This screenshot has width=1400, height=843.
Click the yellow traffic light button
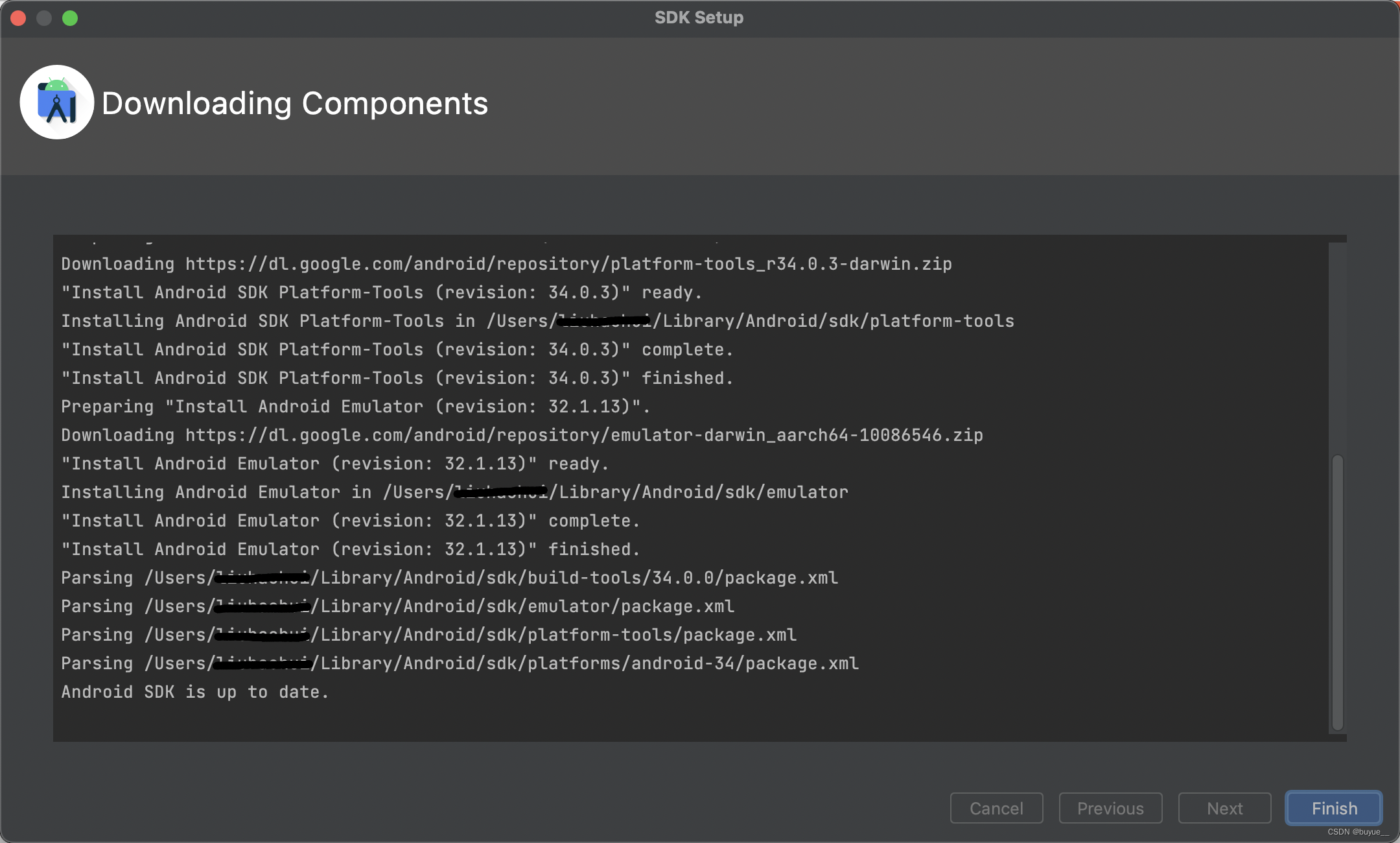pos(43,17)
